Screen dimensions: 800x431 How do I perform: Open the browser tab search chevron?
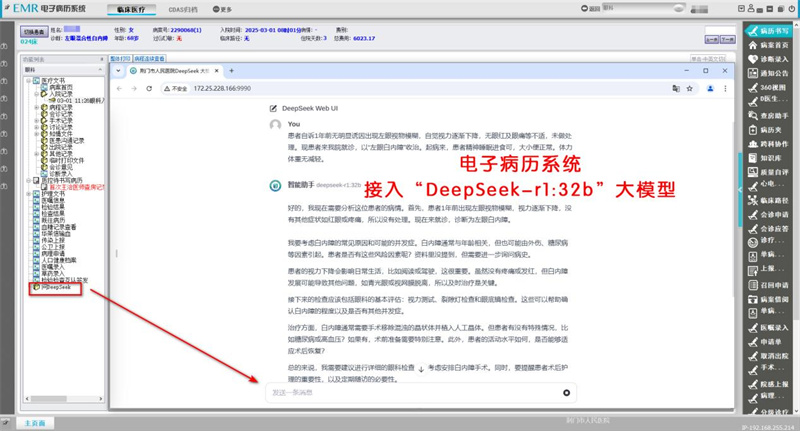118,71
